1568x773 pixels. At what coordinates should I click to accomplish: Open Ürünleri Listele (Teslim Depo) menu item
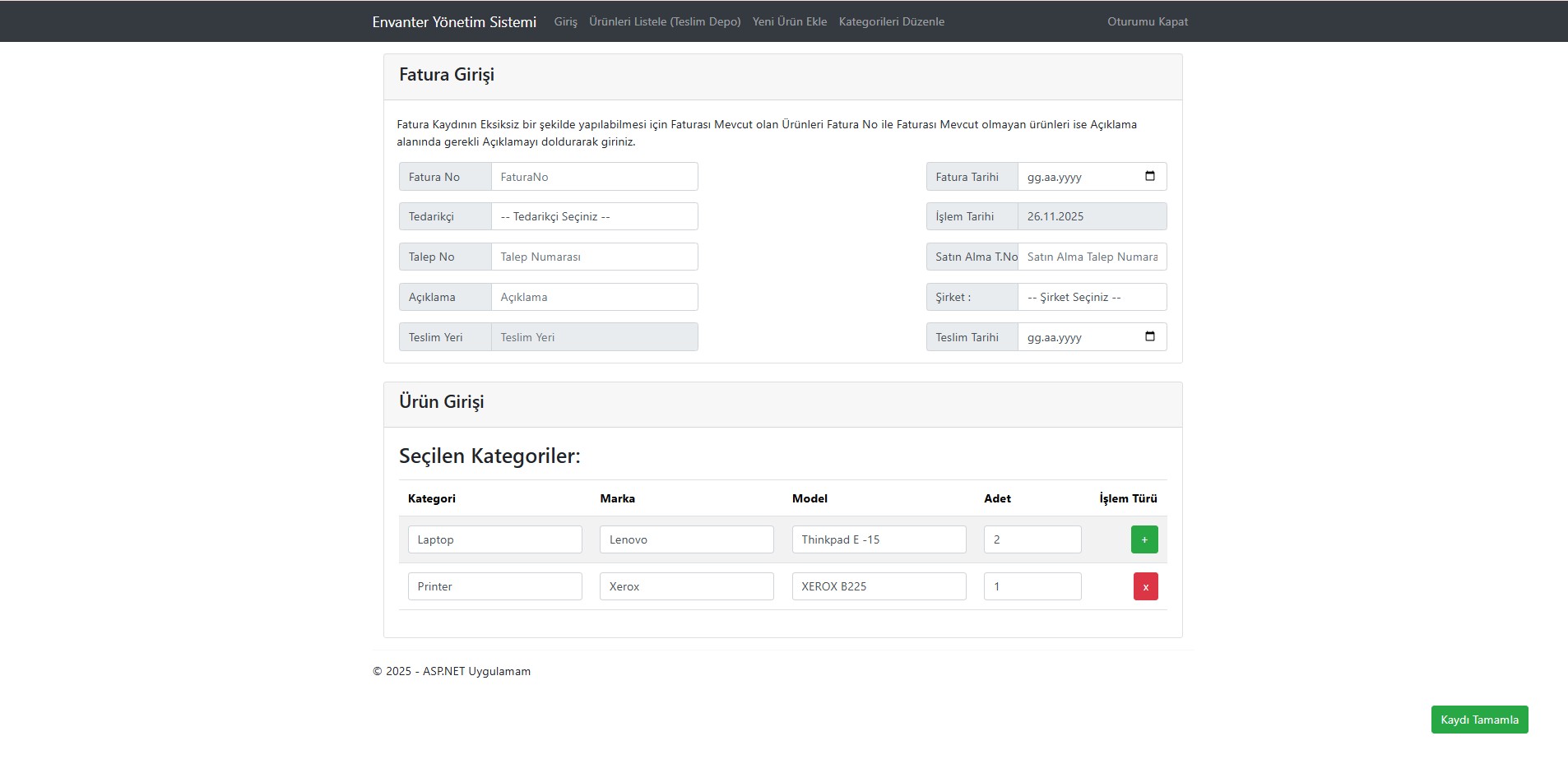(665, 21)
